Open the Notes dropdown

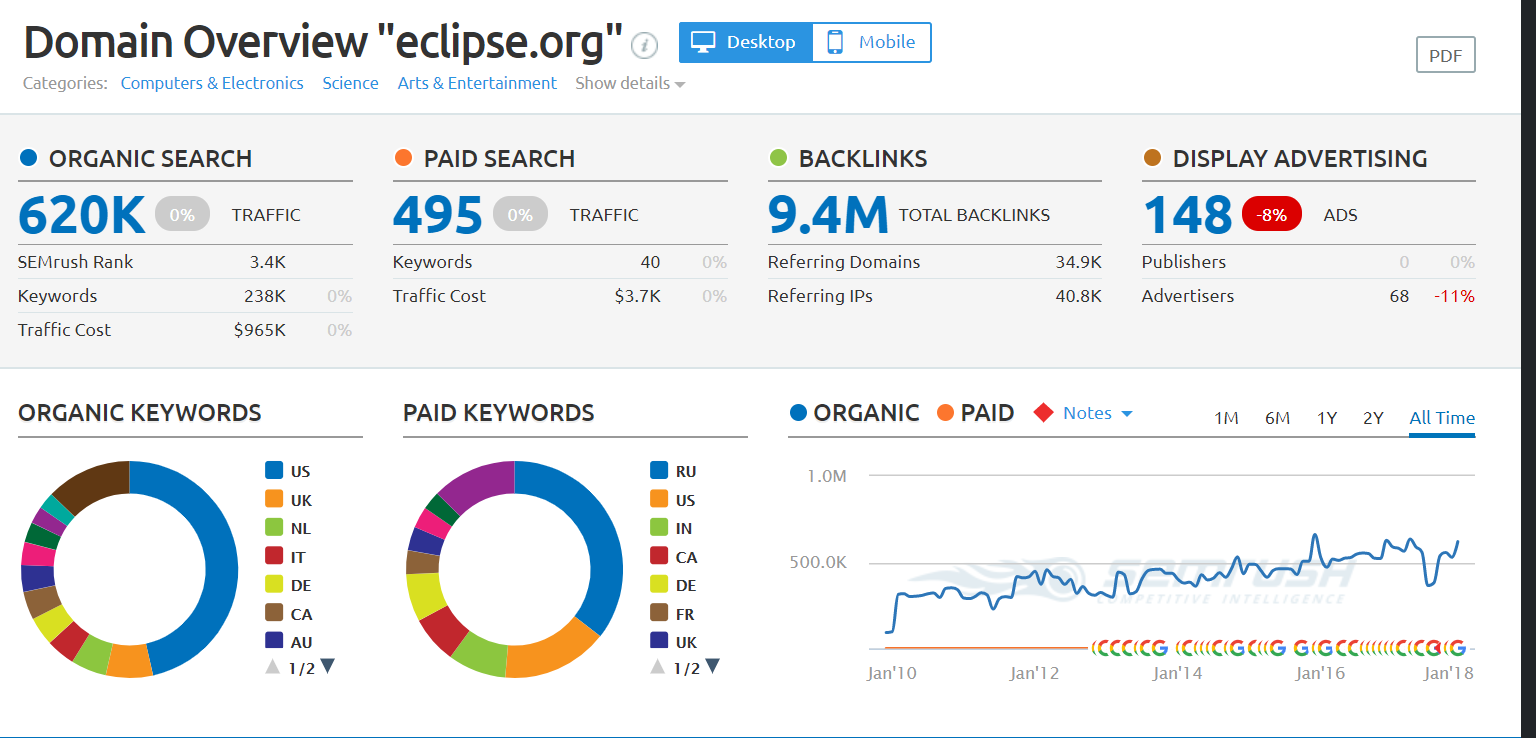[x=1098, y=413]
